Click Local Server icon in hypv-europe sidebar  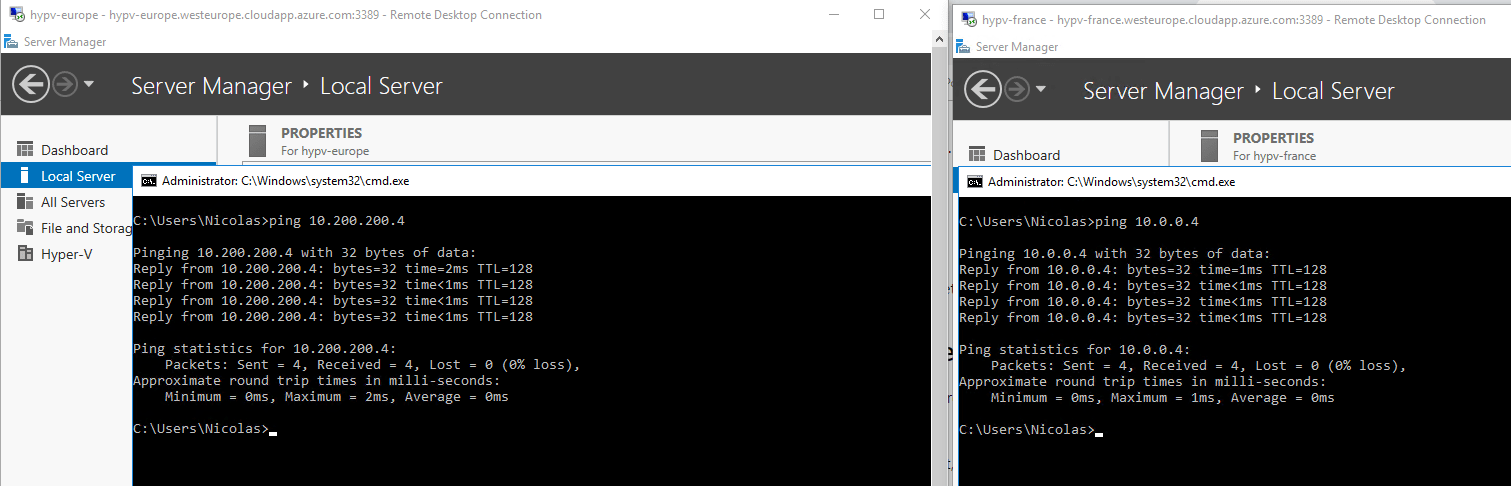[25, 176]
